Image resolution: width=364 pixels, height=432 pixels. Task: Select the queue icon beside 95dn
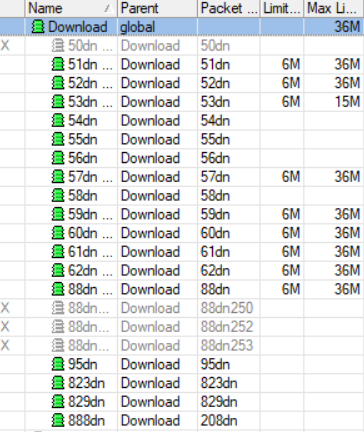[58, 364]
